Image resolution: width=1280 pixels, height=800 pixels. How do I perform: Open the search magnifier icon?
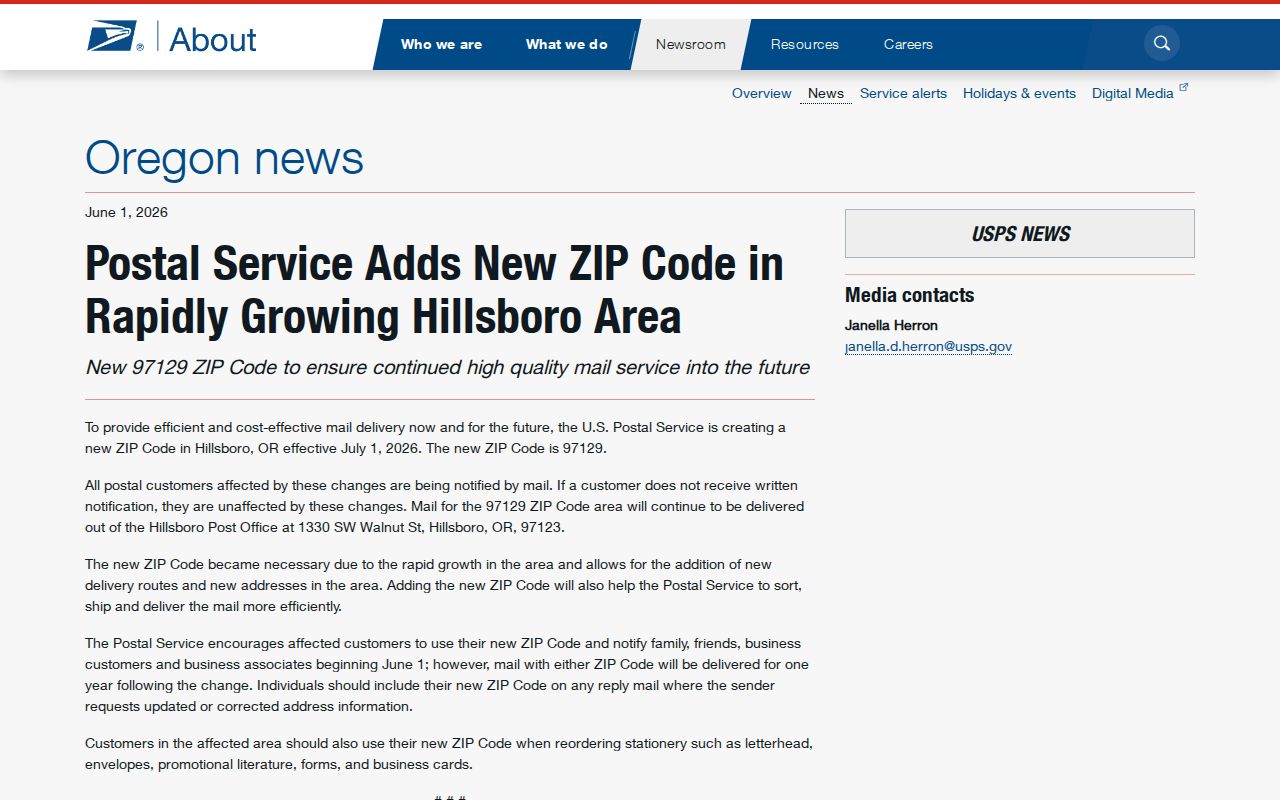1162,43
